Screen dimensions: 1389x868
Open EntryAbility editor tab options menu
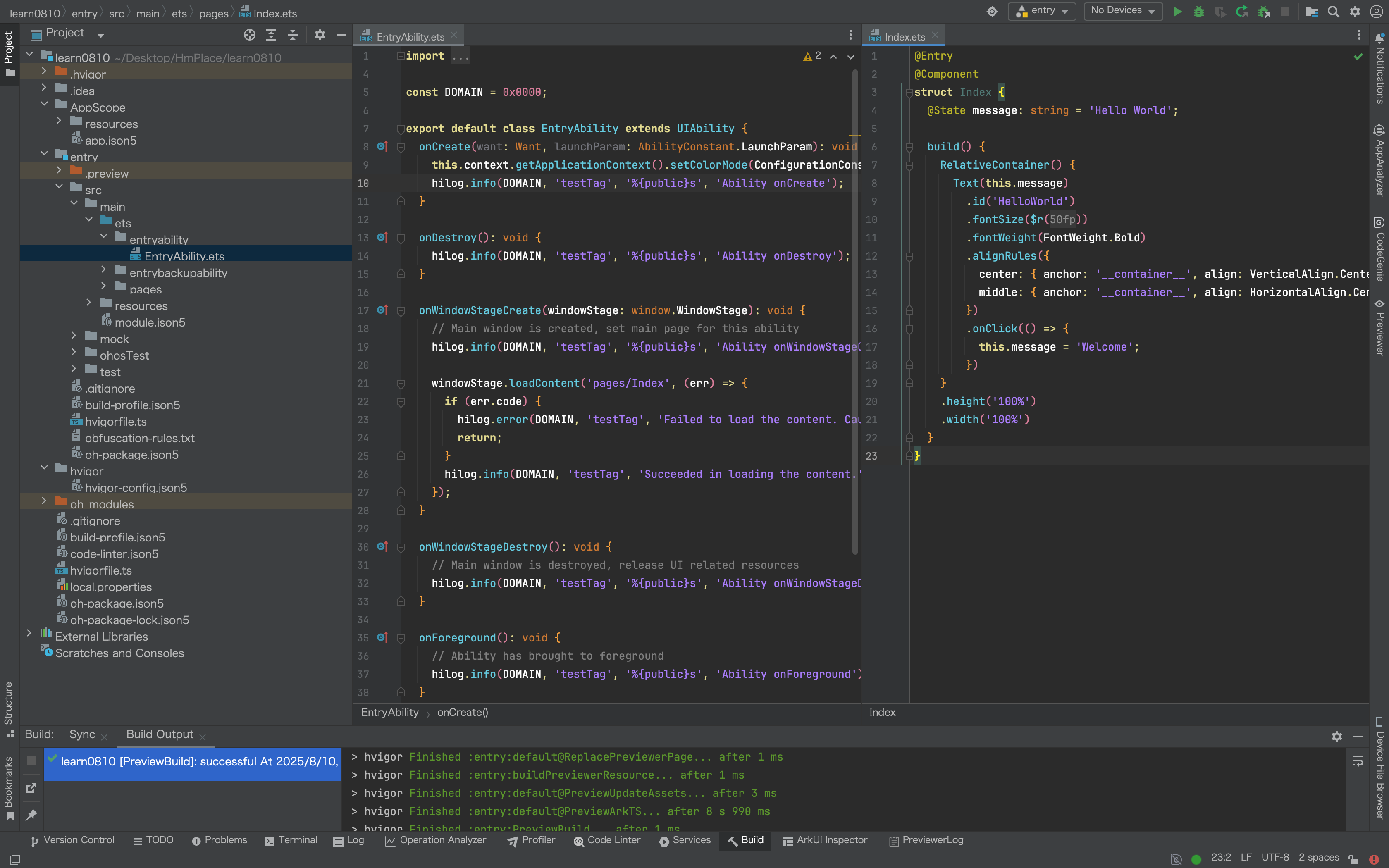851,35
